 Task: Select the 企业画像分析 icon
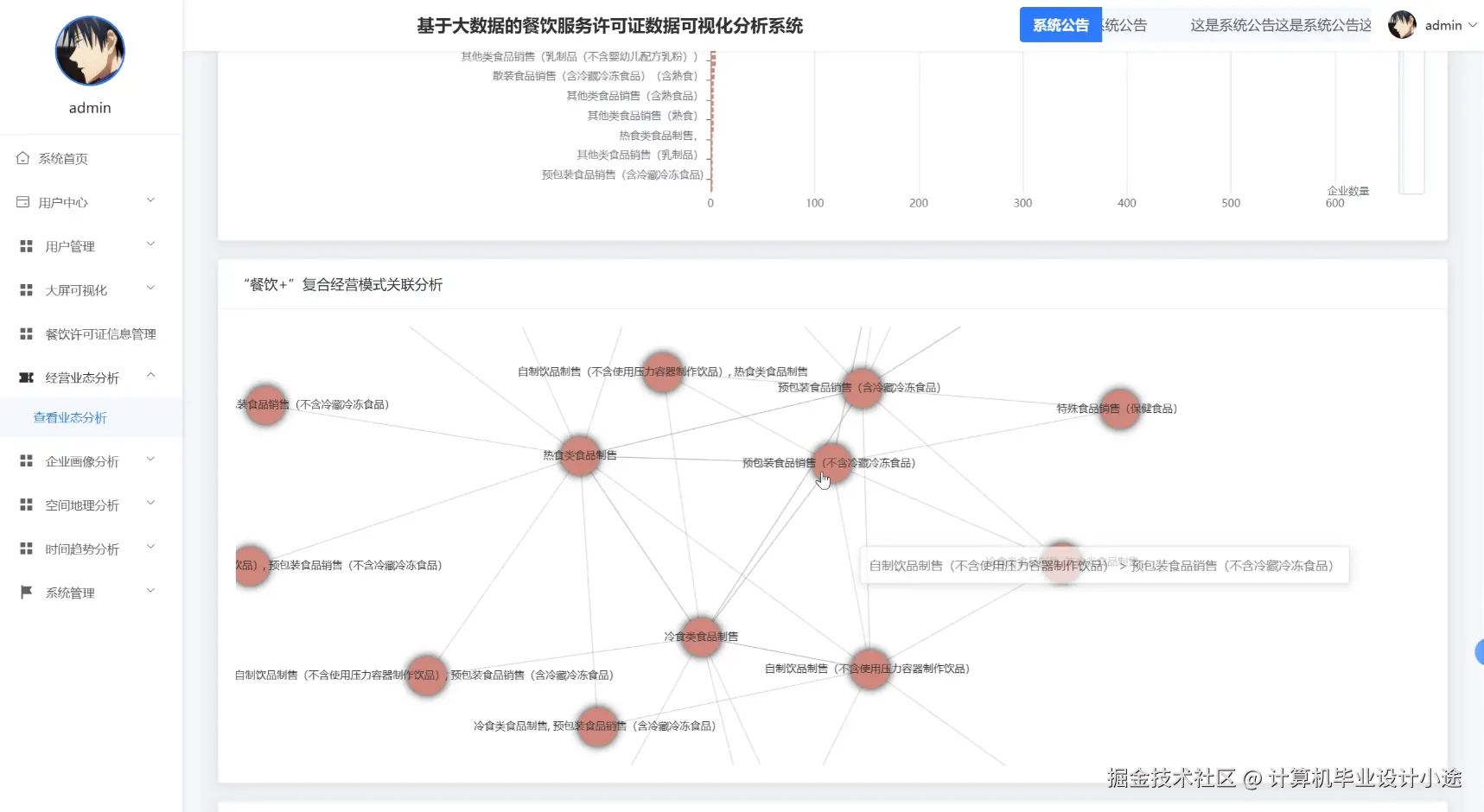click(24, 460)
